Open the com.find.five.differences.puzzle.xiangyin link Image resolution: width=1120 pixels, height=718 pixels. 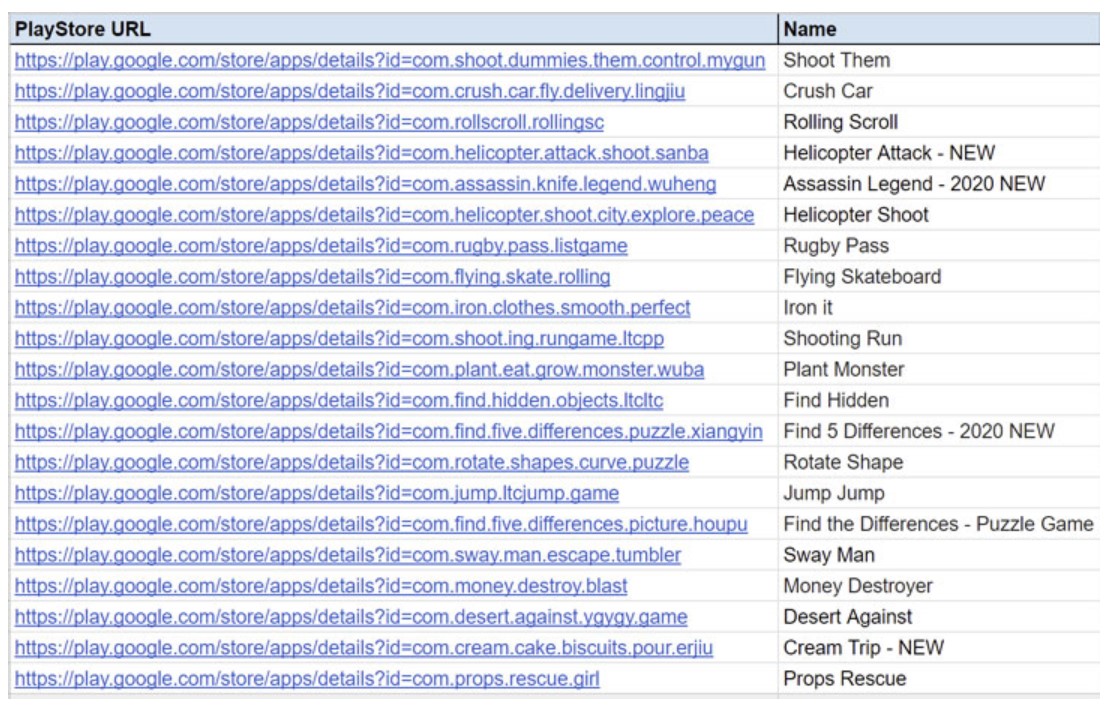[389, 432]
